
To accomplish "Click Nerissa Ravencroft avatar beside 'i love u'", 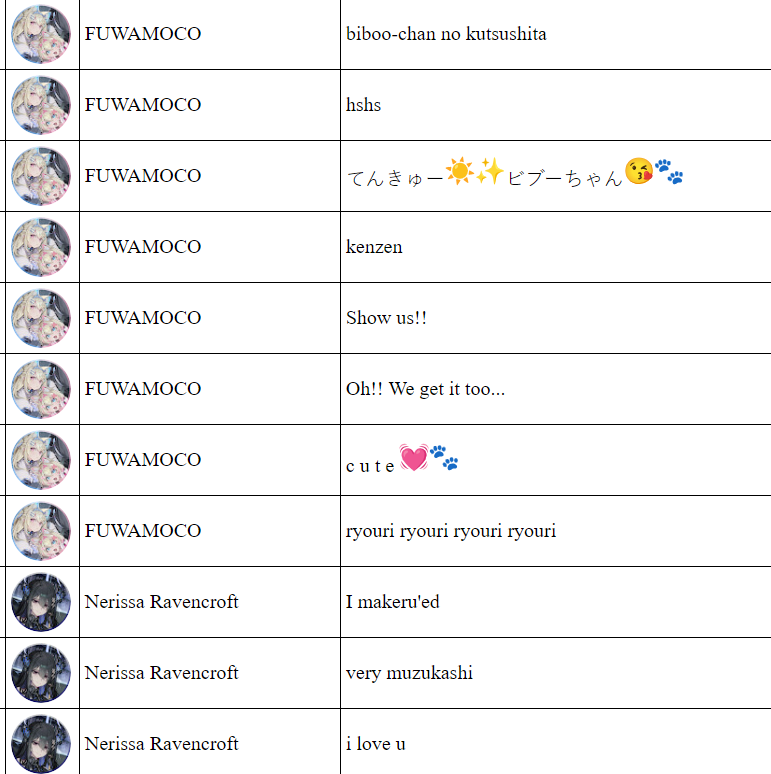I will (x=40, y=744).
